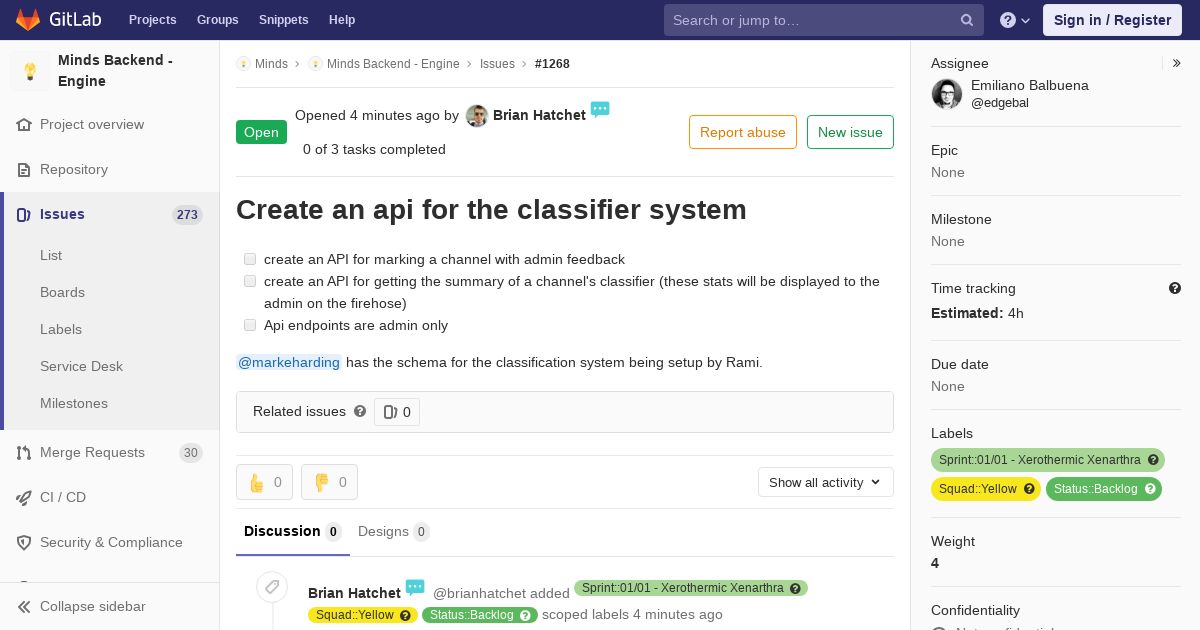This screenshot has width=1200, height=630.
Task: Click Status::Backlog label help icon in sidebar
Action: 1150,489
